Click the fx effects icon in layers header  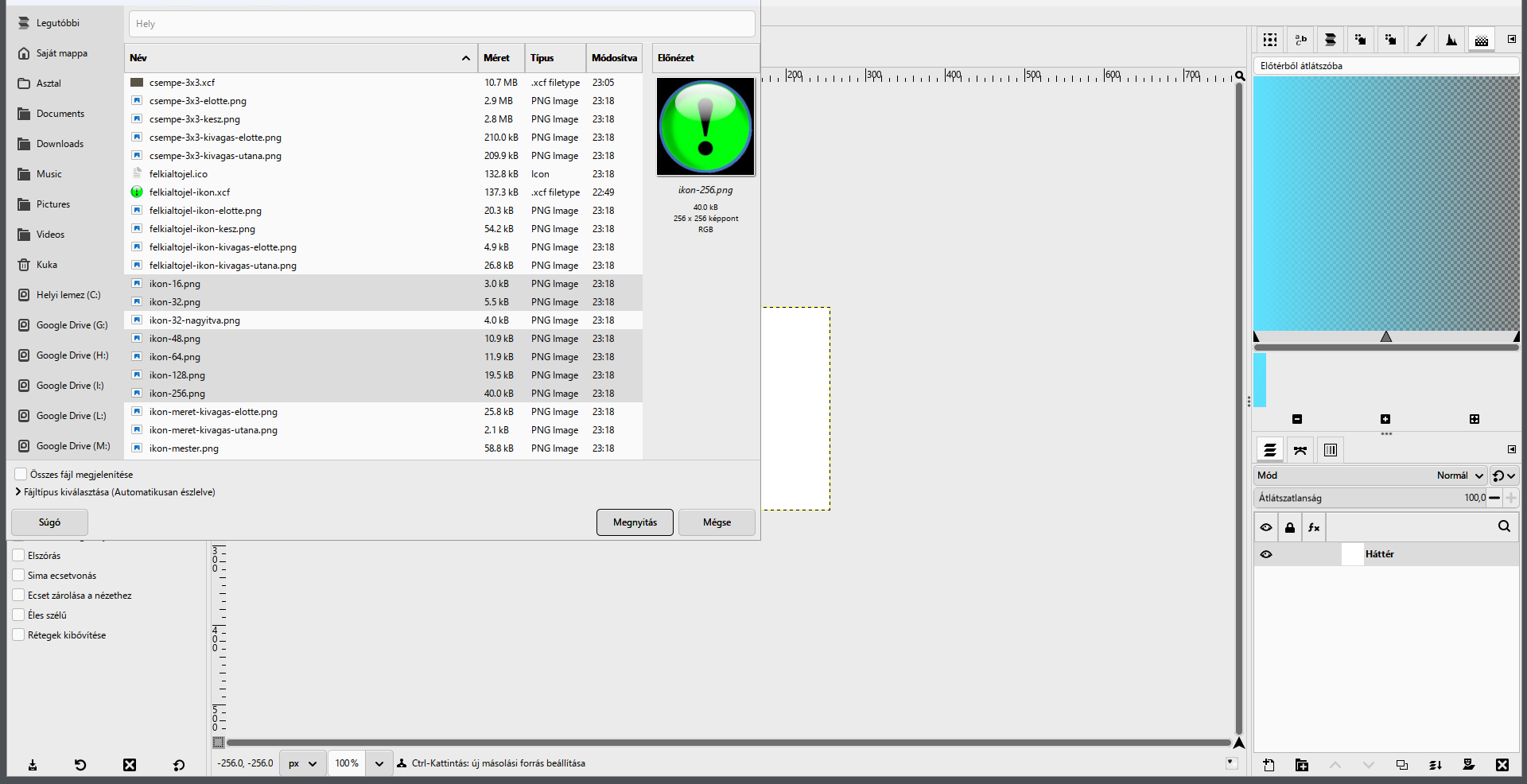click(x=1314, y=527)
